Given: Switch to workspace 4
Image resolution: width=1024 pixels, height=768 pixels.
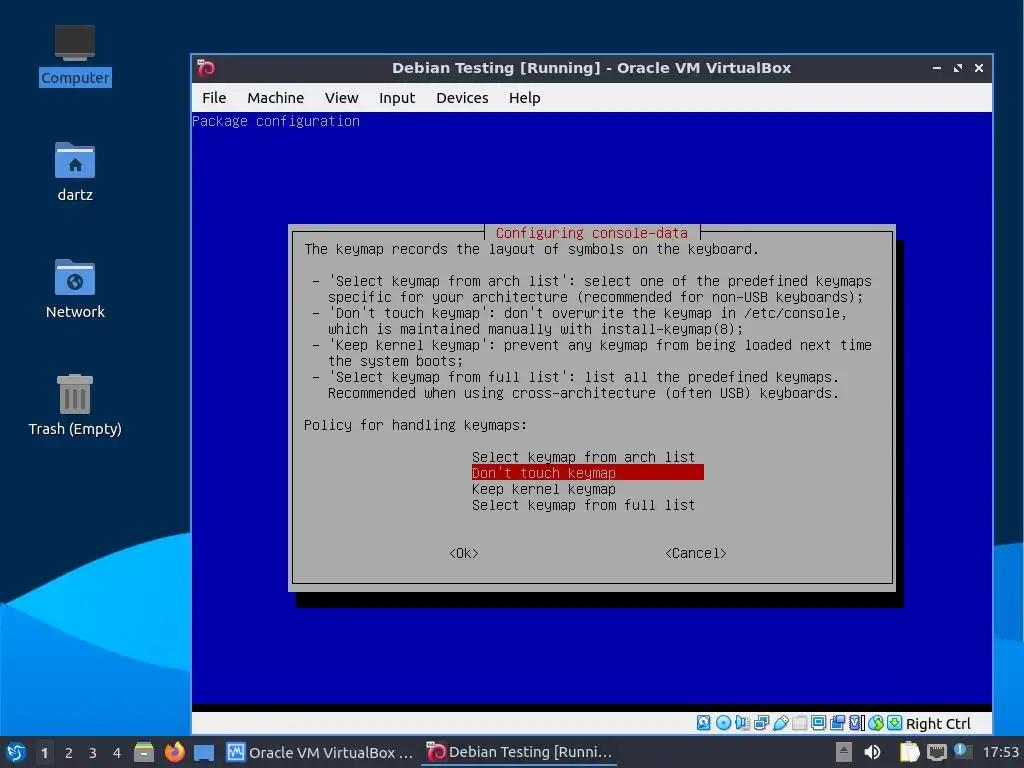Looking at the screenshot, I should coord(117,753).
